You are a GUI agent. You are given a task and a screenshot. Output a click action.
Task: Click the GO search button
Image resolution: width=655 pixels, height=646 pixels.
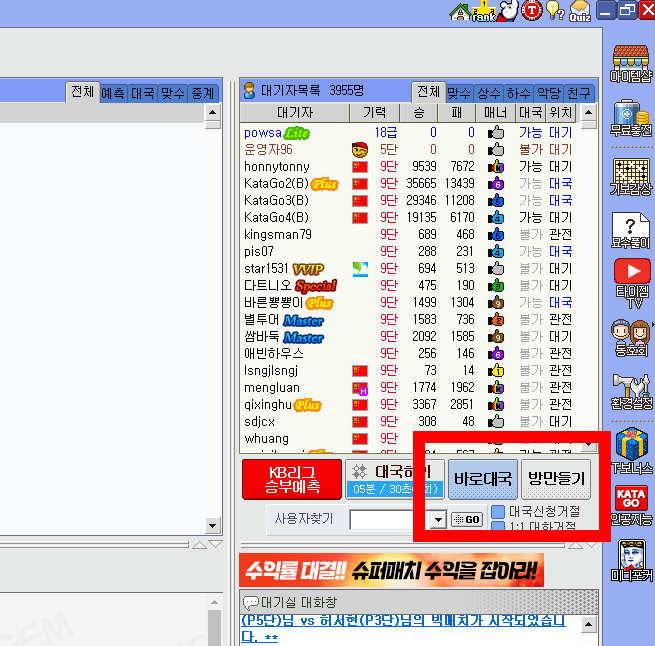[x=467, y=519]
